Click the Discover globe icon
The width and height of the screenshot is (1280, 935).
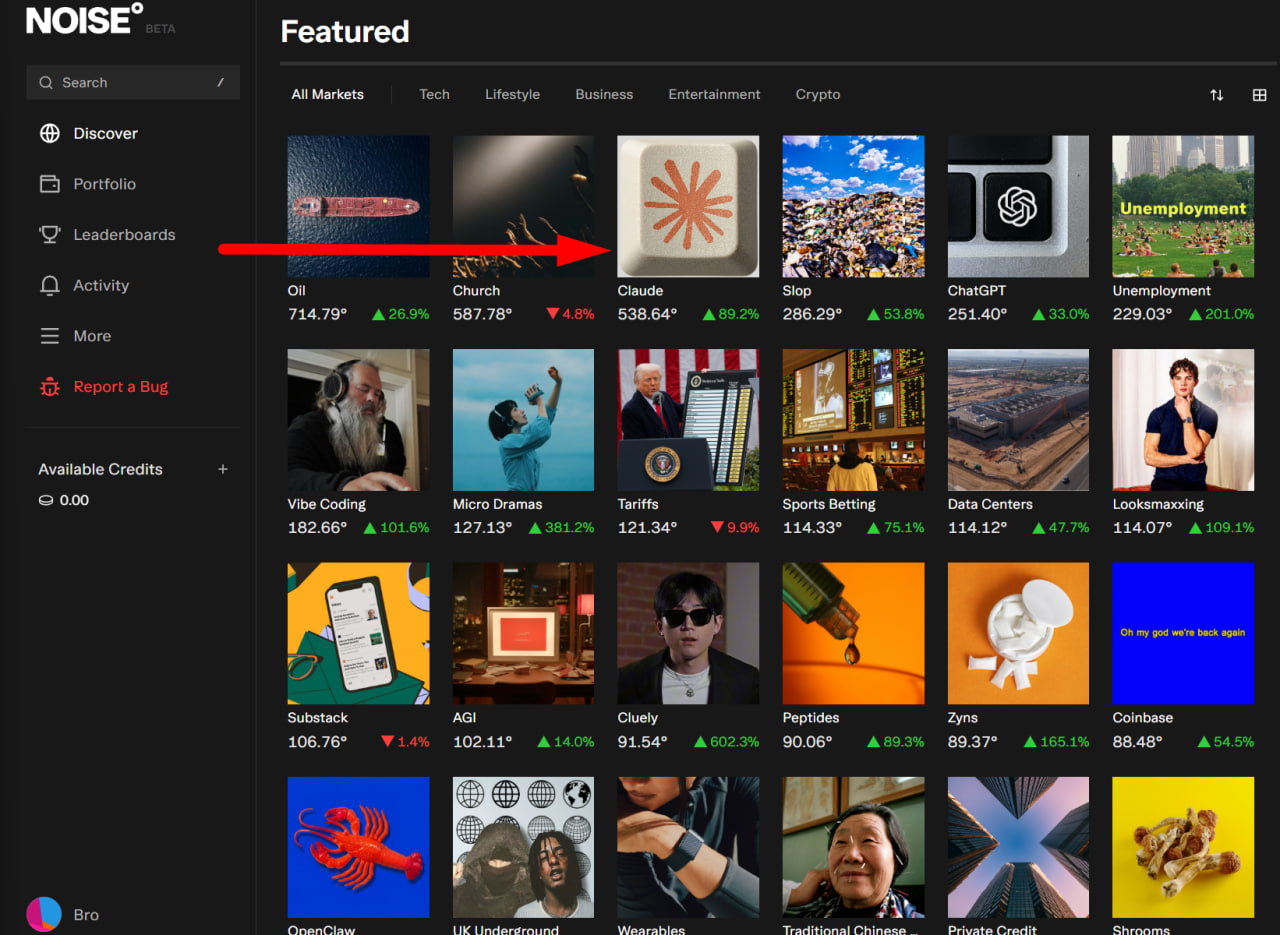(x=49, y=133)
